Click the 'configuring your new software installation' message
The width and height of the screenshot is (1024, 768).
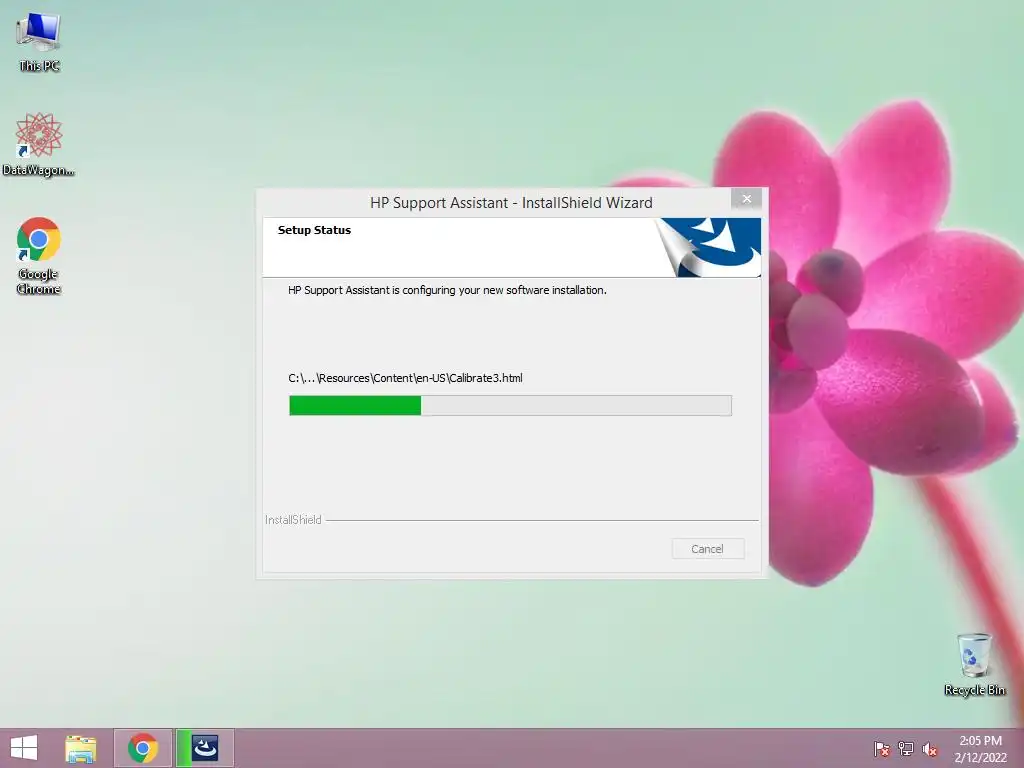coord(447,290)
